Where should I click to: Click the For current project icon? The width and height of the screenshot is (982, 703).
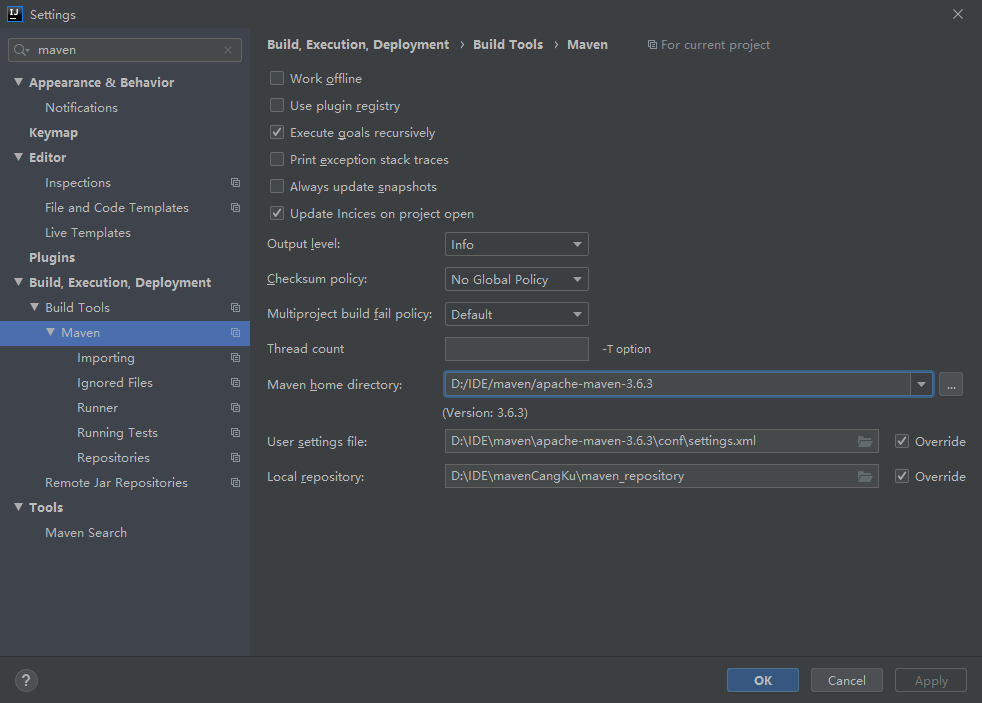click(652, 44)
